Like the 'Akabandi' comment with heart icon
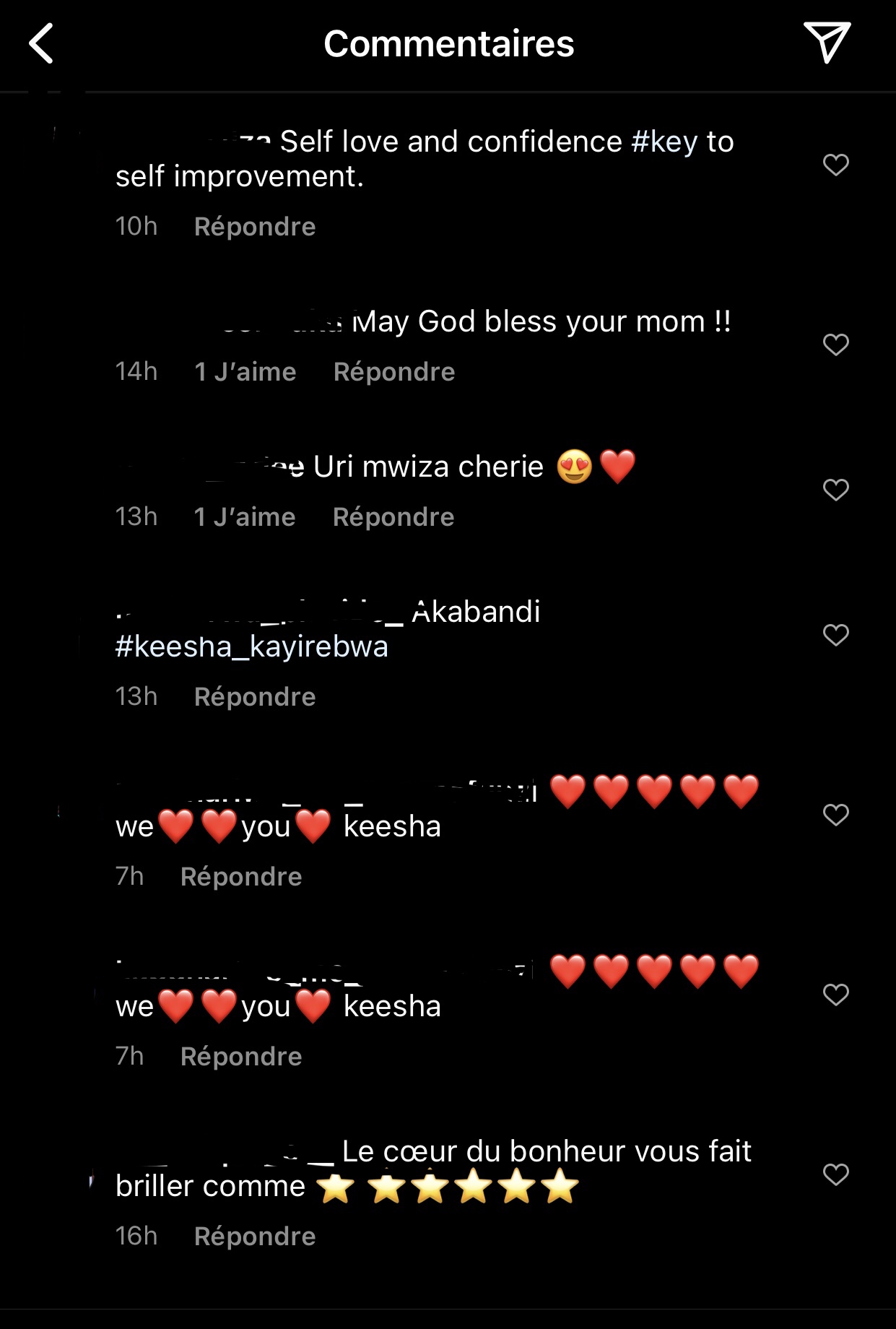Viewport: 896px width, 1329px height. [x=835, y=635]
